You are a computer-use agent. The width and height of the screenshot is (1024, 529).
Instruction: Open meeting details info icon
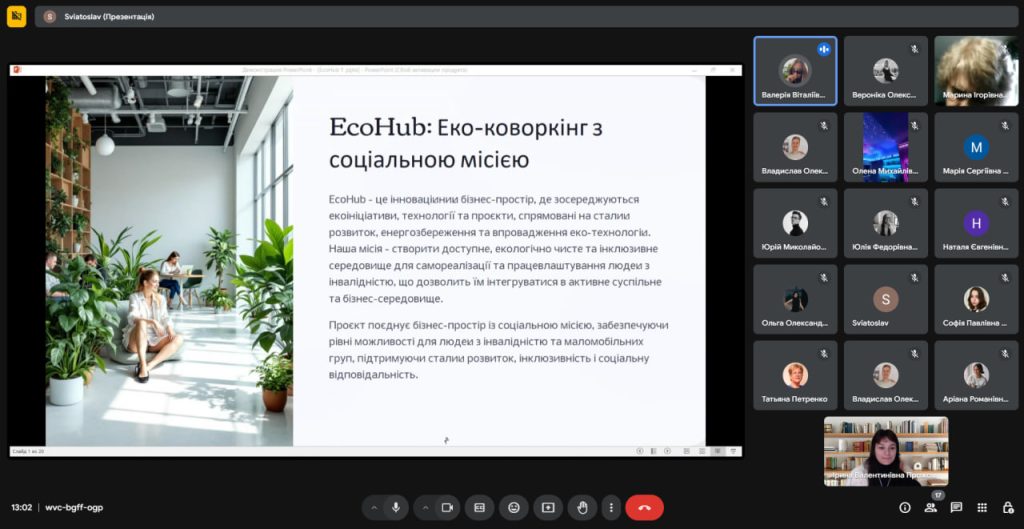[905, 507]
